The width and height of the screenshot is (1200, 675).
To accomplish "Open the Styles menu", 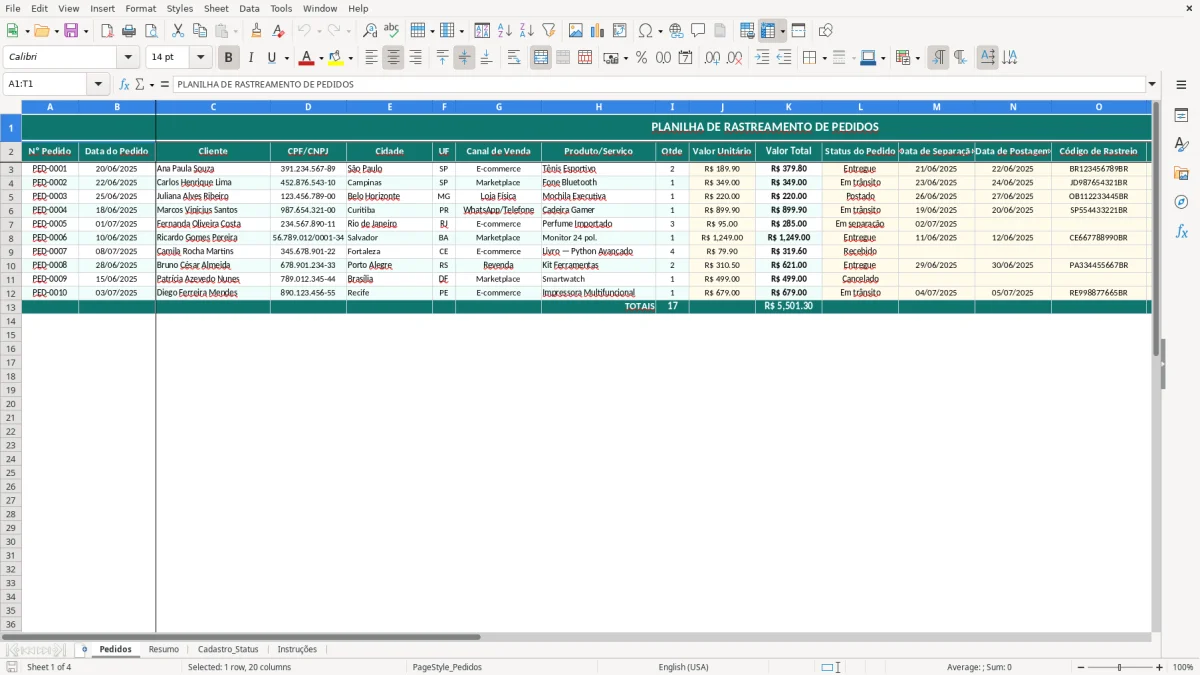I will pyautogui.click(x=180, y=8).
